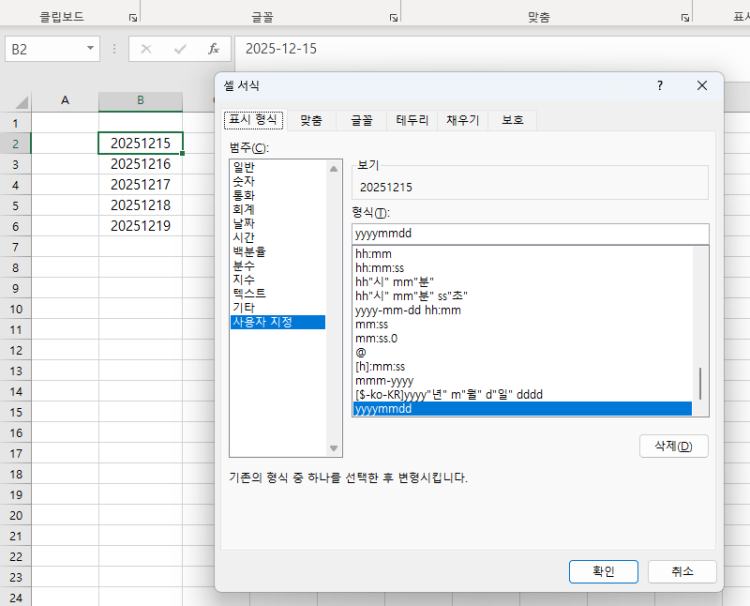The image size is (750, 606).
Task: Choose the mm:ss format entry
Action: click(522, 324)
